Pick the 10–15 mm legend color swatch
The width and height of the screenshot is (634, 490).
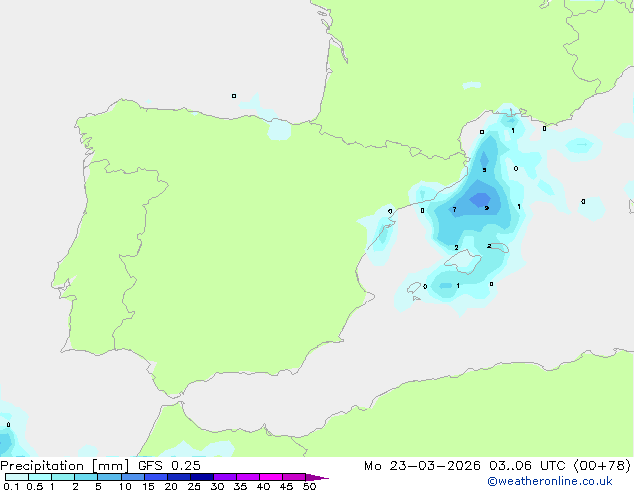point(132,477)
